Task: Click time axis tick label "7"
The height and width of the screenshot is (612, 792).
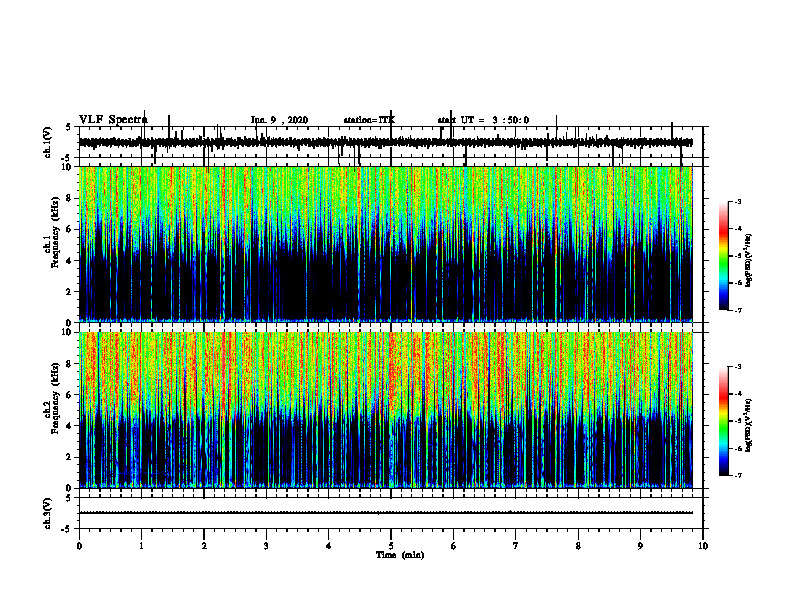Action: (x=516, y=546)
